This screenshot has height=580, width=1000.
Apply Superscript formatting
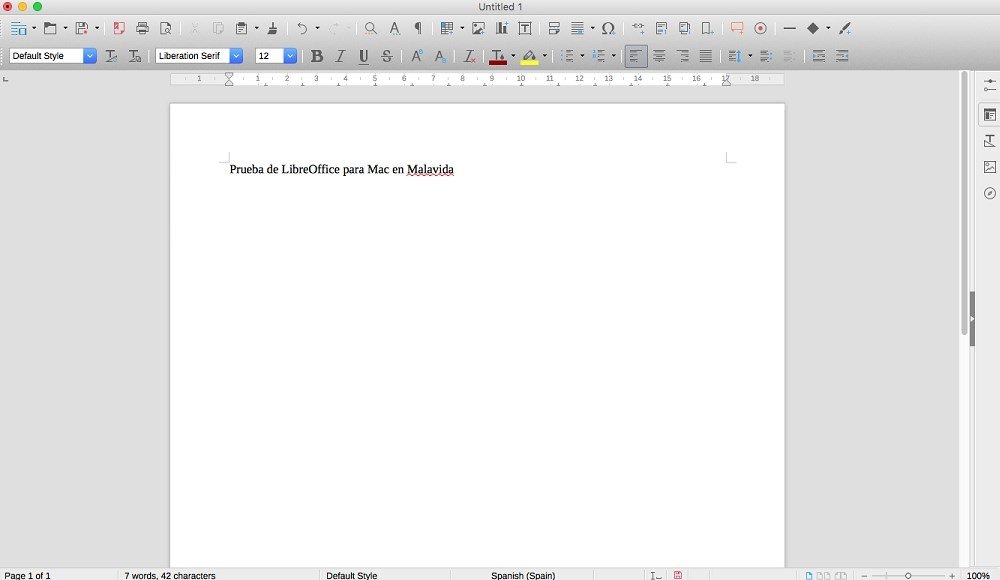pos(416,56)
